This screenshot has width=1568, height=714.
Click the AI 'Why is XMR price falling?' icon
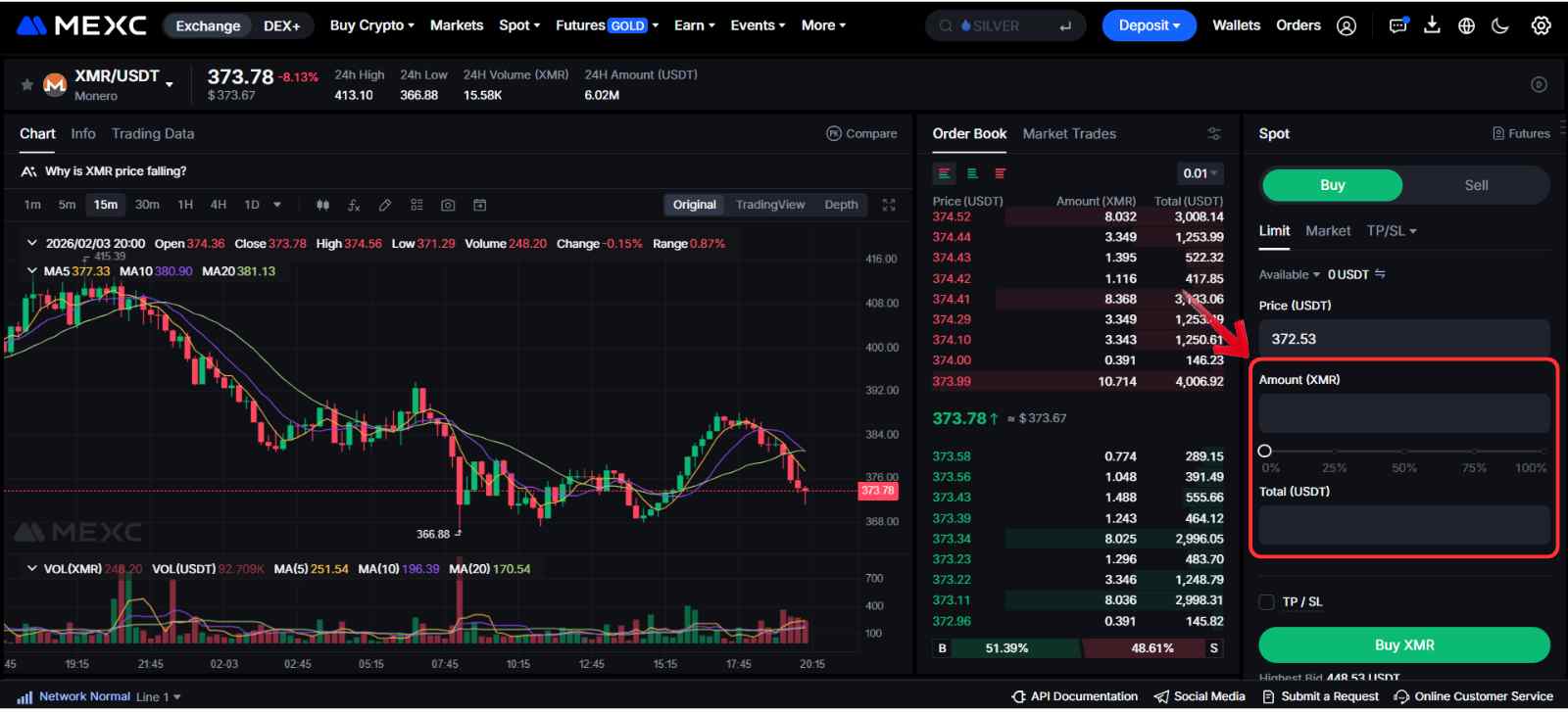pyautogui.click(x=28, y=171)
